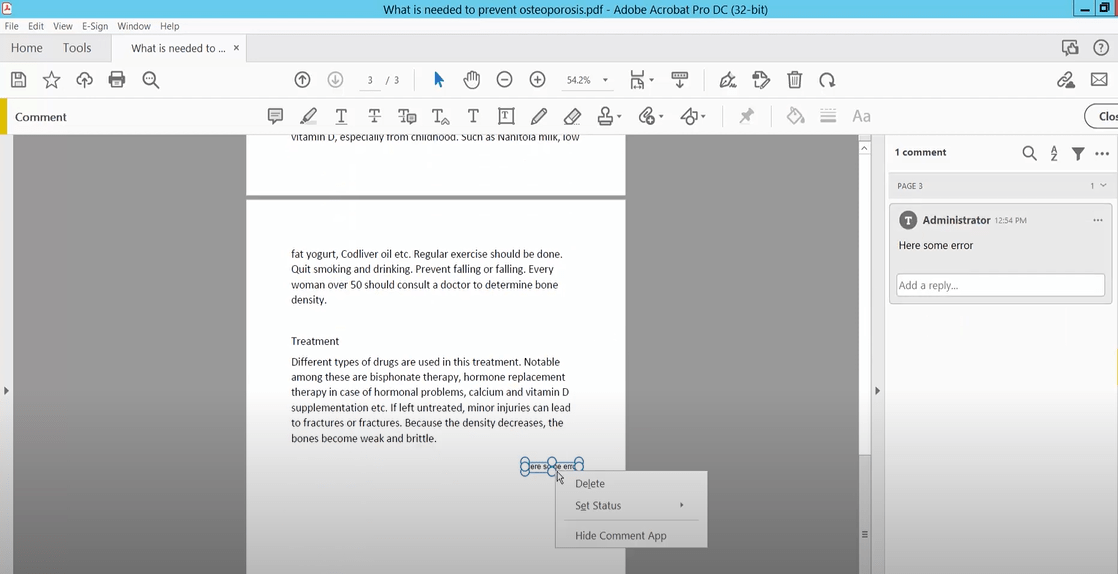Switch to the Tools tab
The image size is (1118, 574).
(77, 48)
